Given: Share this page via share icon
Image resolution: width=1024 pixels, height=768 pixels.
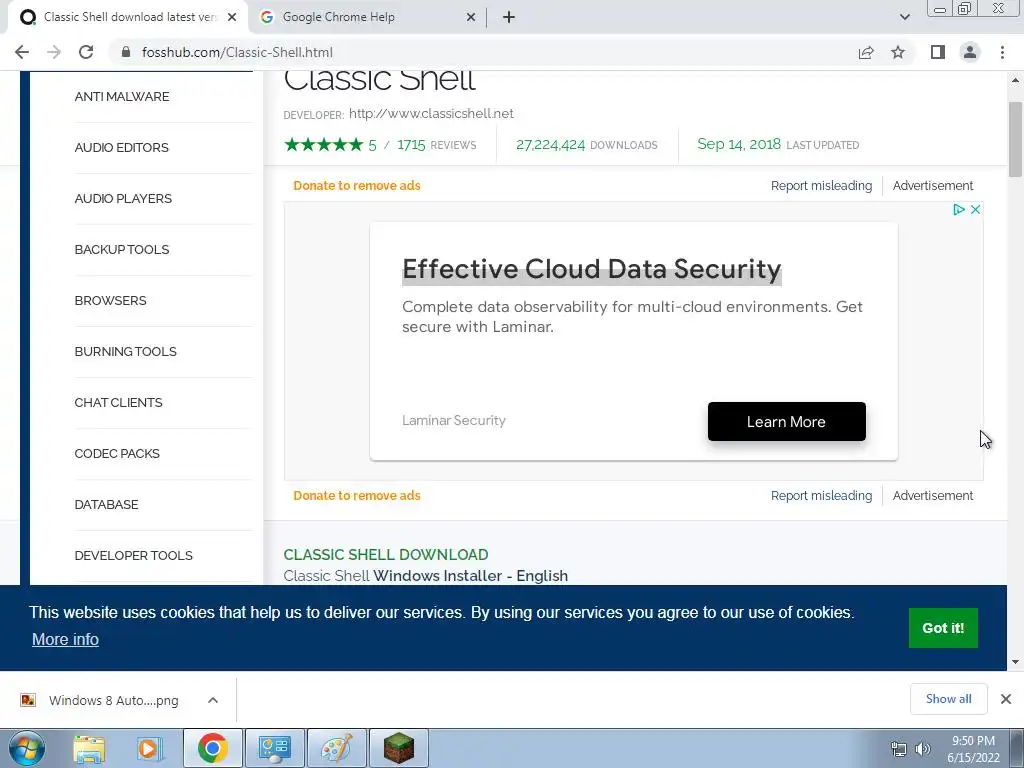Looking at the screenshot, I should click(866, 52).
